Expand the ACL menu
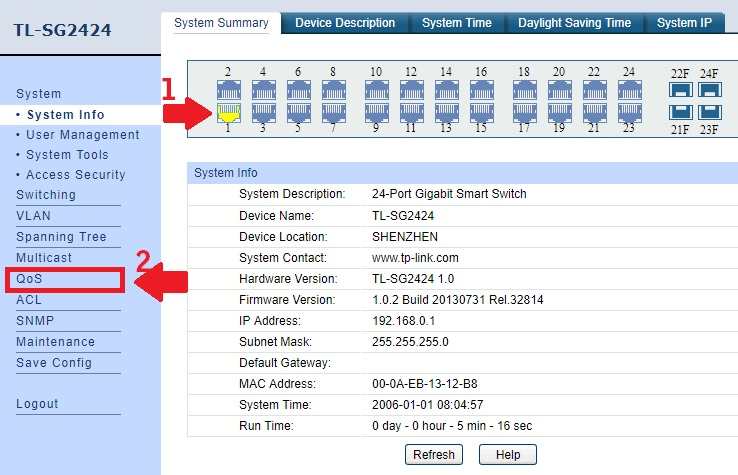Screen dimensions: 738x475 [29, 300]
